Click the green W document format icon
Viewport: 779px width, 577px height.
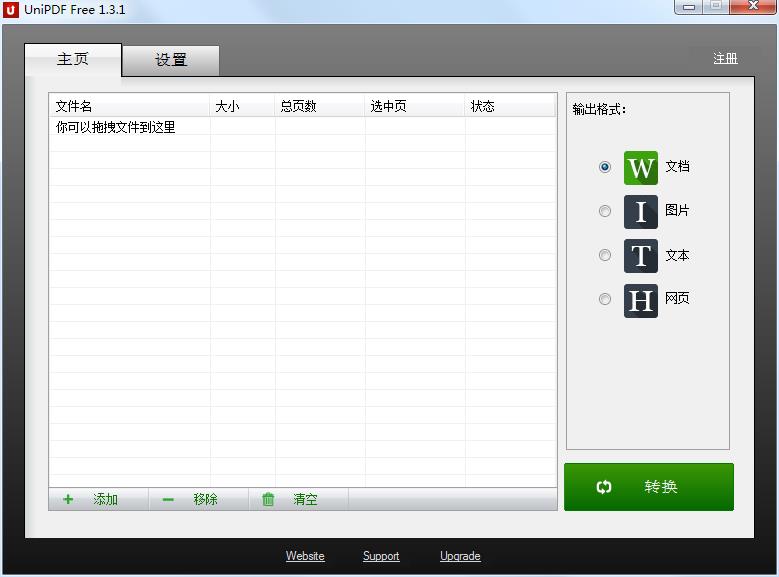(640, 168)
